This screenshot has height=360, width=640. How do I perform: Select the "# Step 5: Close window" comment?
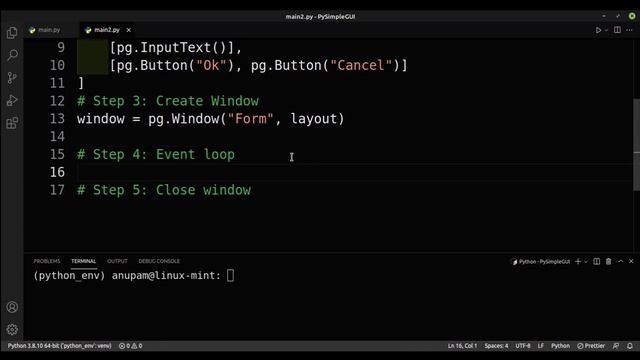164,190
